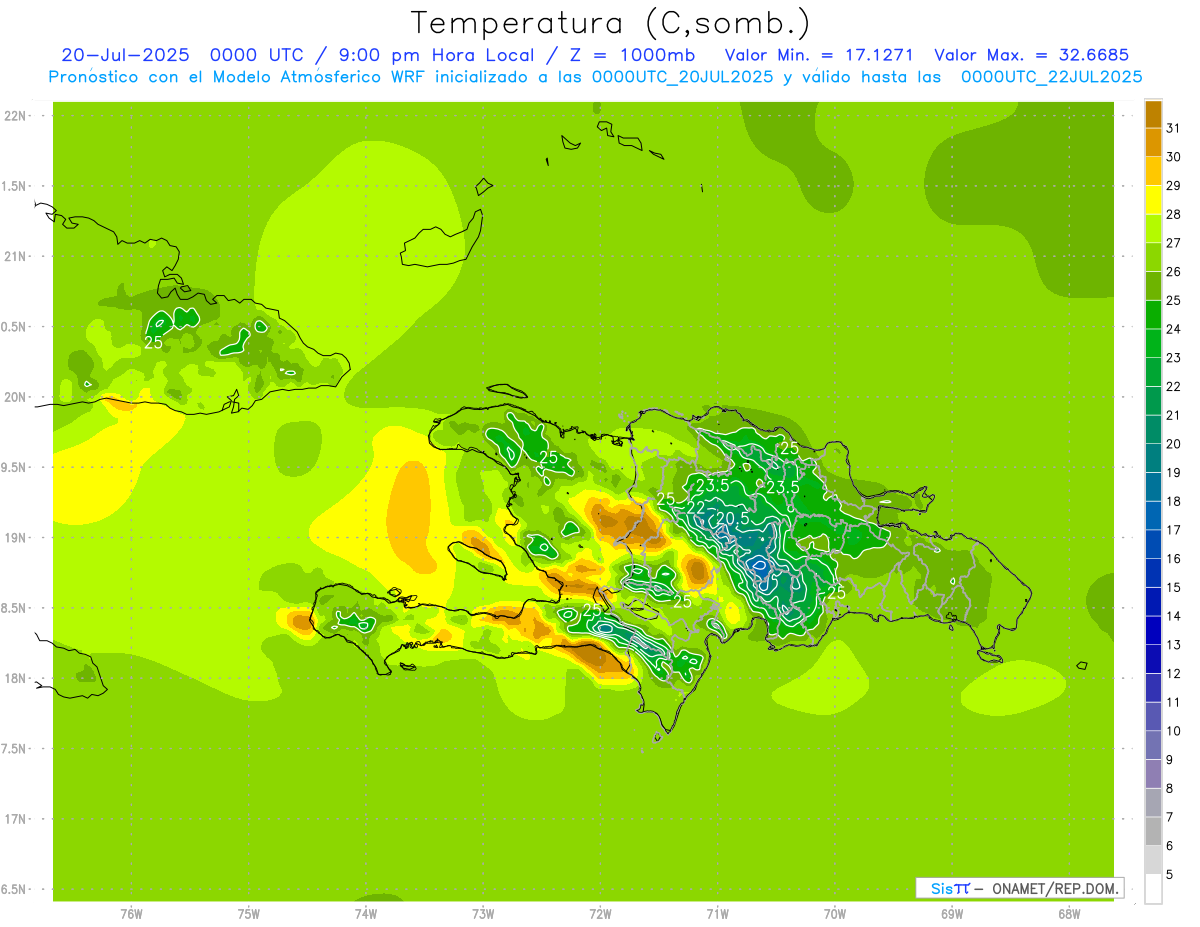Click the "Valor Min. = 17.1271" value
1200x927 pixels.
pyautogui.click(x=819, y=55)
